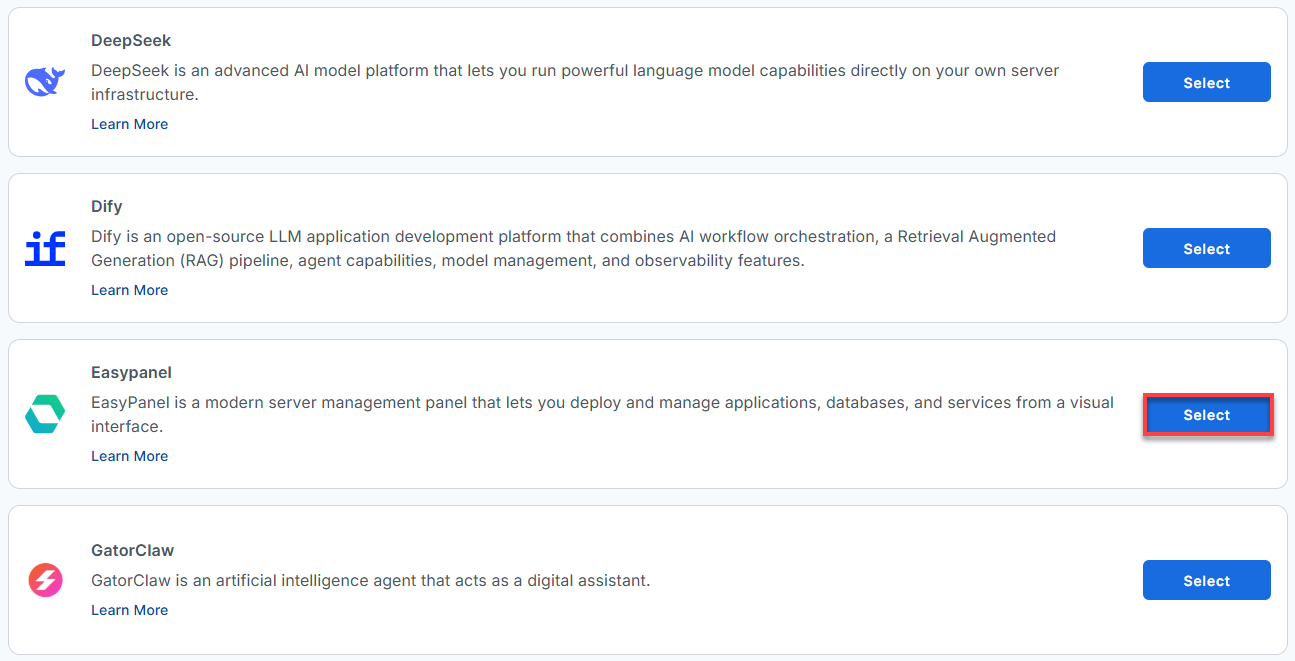Click the DeepSeek whale logo icon
Viewport: 1295px width, 661px height.
(45, 82)
